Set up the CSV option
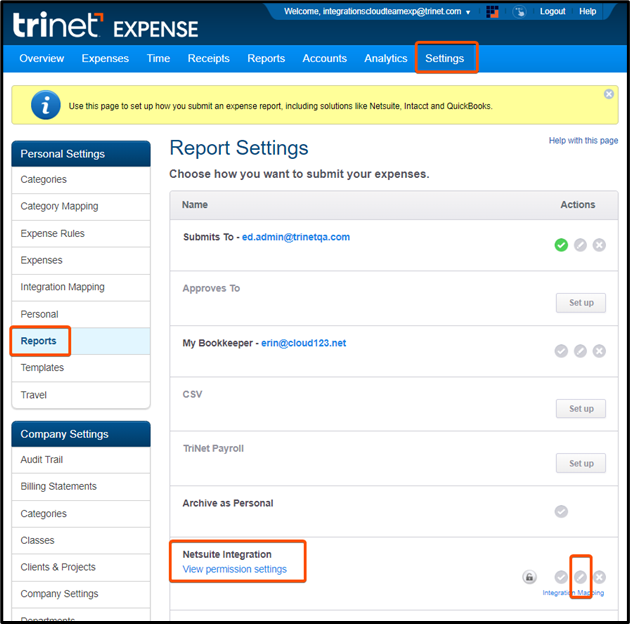This screenshot has width=630, height=624. 581,409
